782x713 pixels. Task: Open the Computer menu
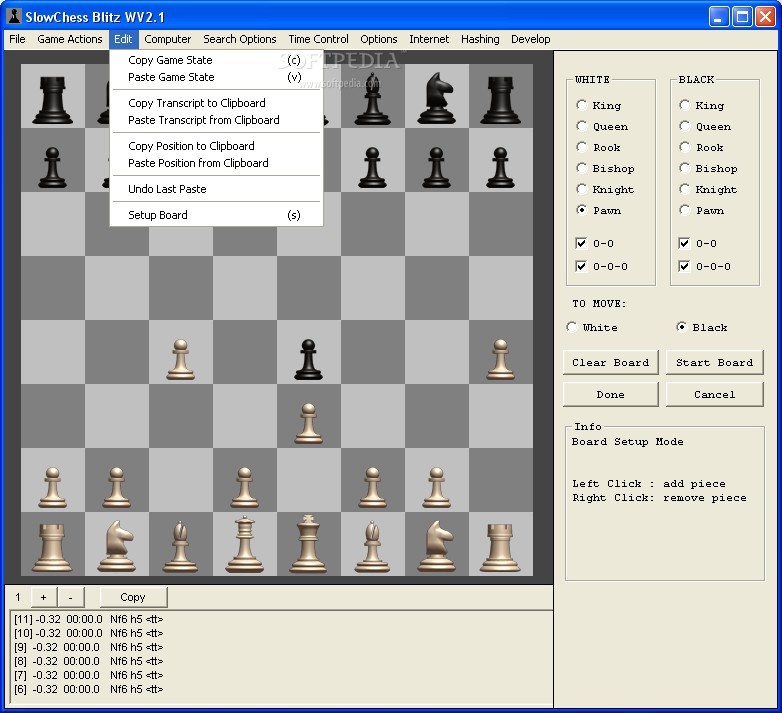tap(168, 39)
